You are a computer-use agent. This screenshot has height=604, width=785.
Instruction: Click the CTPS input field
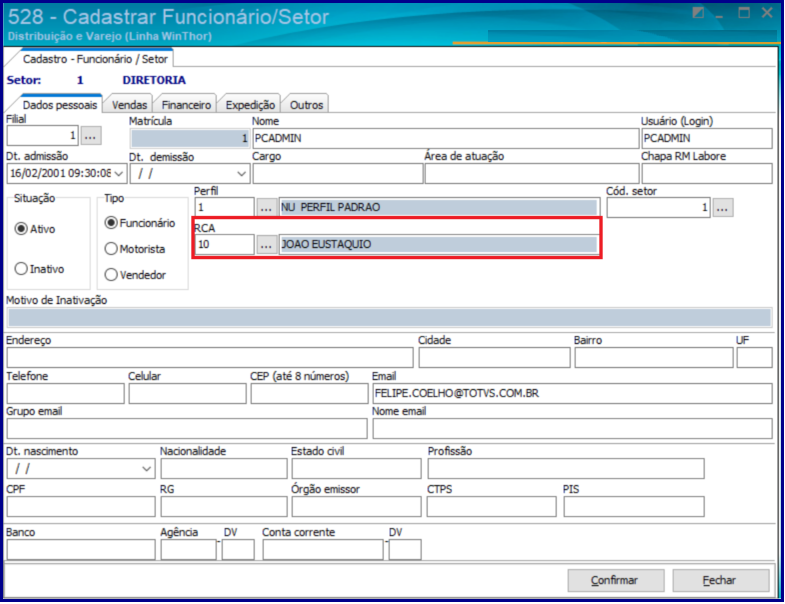click(x=492, y=507)
